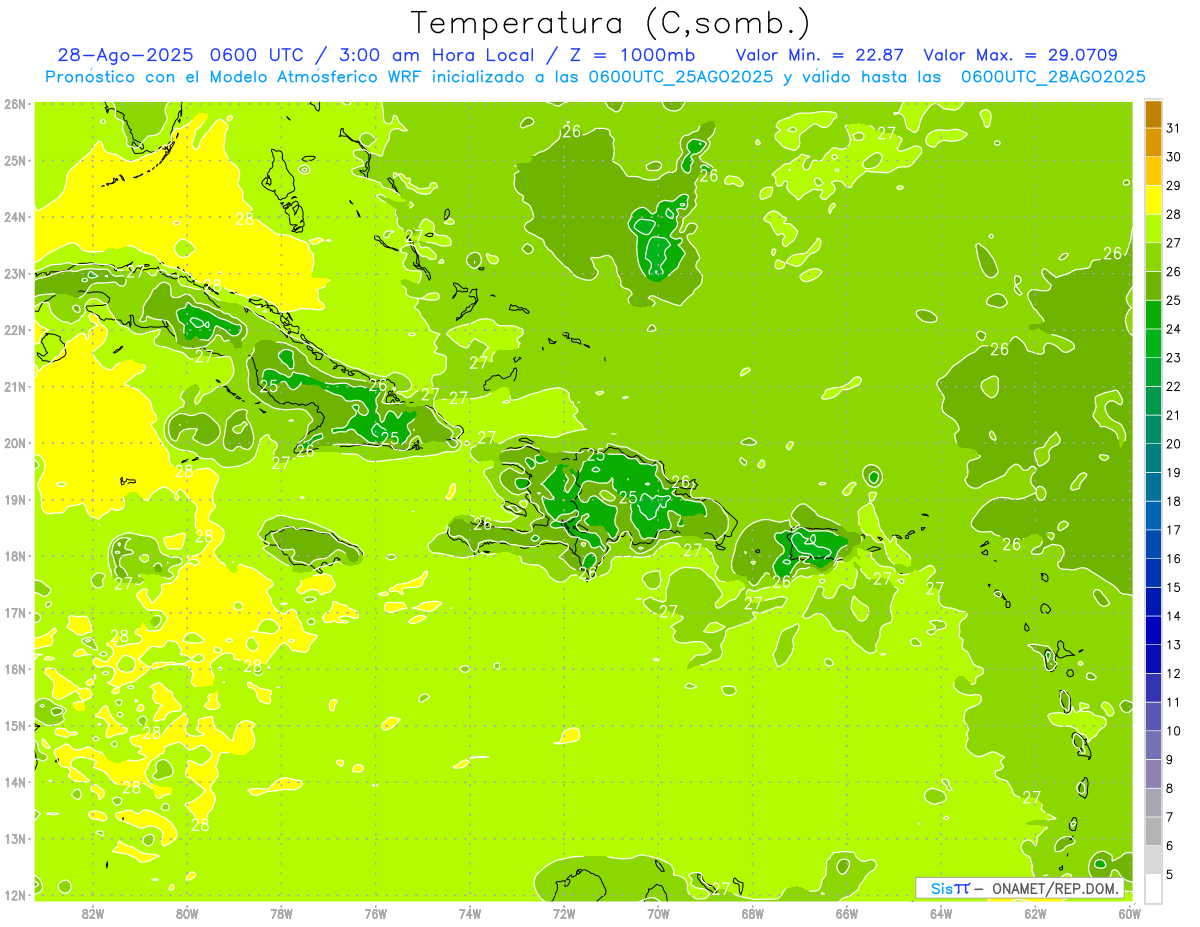
Task: Click legend value 20 on the color bar
Action: [x=1173, y=444]
